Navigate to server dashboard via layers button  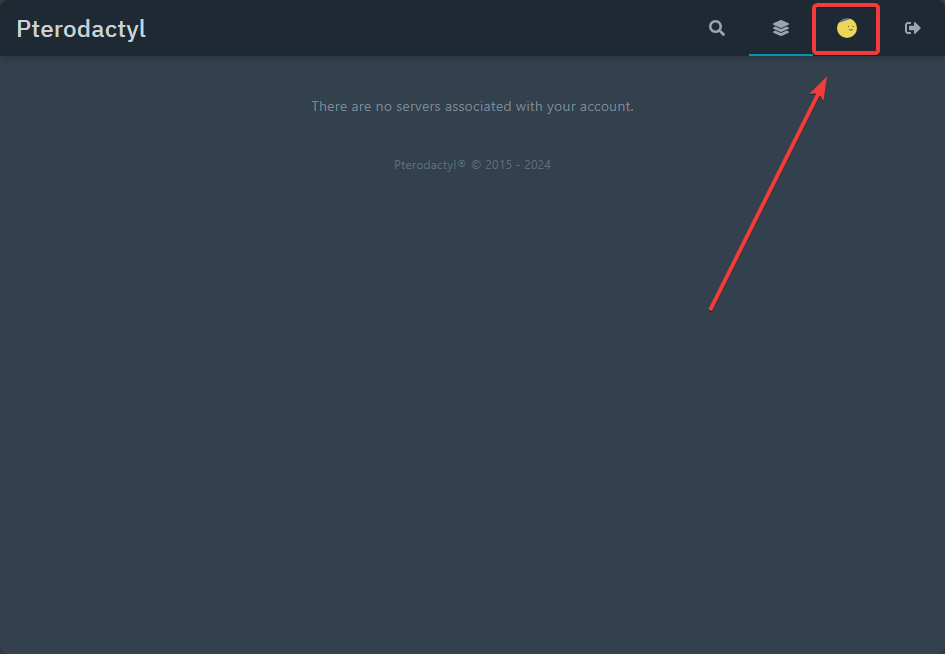780,28
